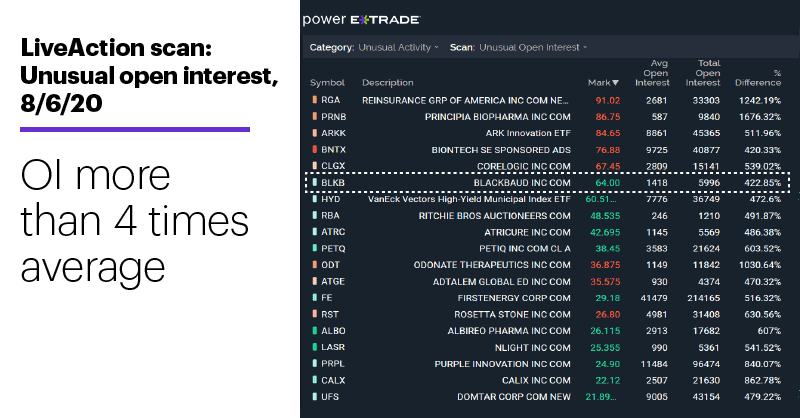800x418 pixels.
Task: Sort by % Difference column header
Action: (758, 78)
